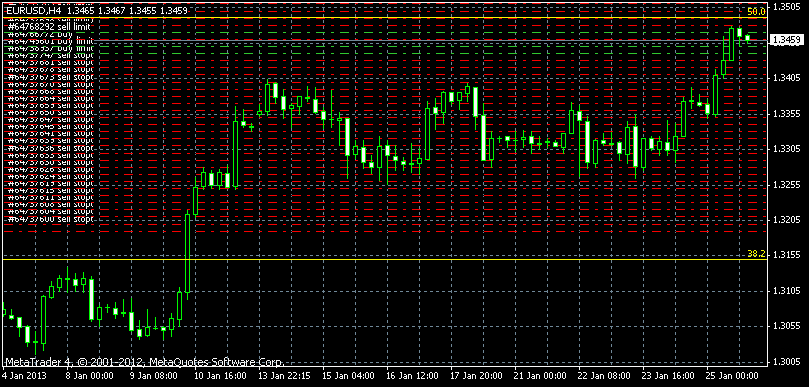The height and width of the screenshot is (387, 809).
Task: Click the 1.3005 price axis label
Action: pos(788,362)
